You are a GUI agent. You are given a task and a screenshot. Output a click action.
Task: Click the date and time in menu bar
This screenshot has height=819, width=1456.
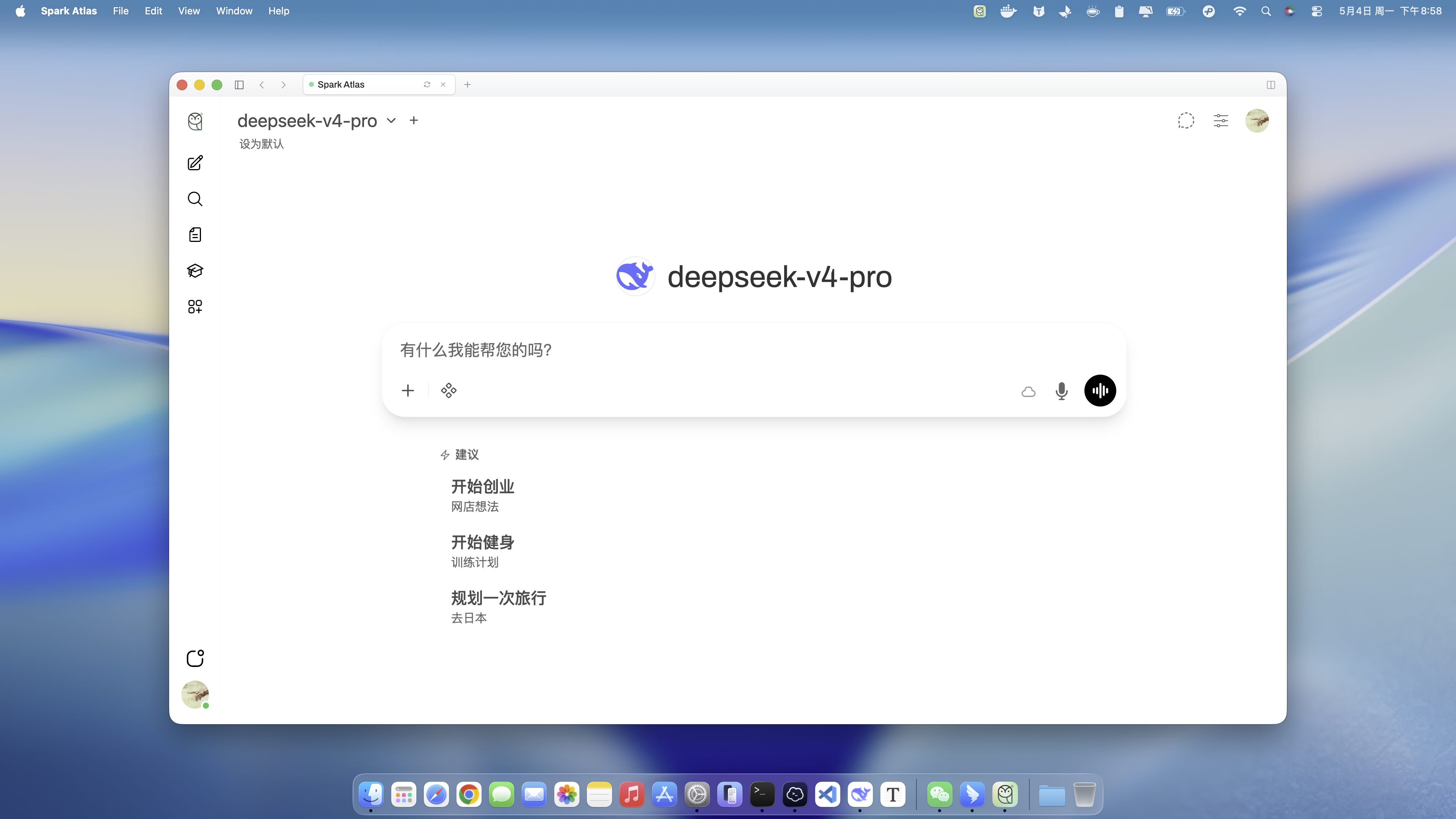[1390, 11]
